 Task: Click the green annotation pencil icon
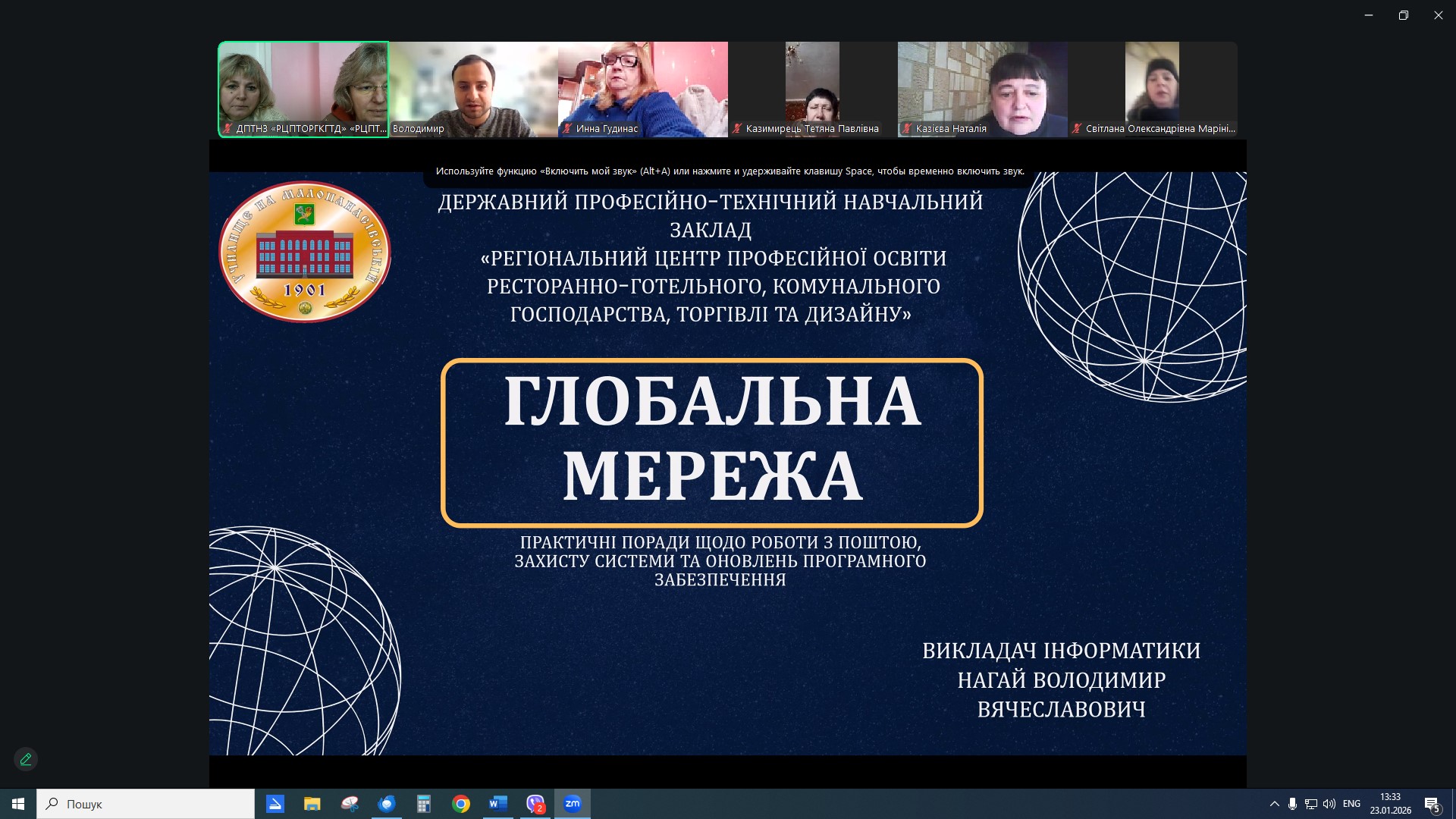click(26, 759)
